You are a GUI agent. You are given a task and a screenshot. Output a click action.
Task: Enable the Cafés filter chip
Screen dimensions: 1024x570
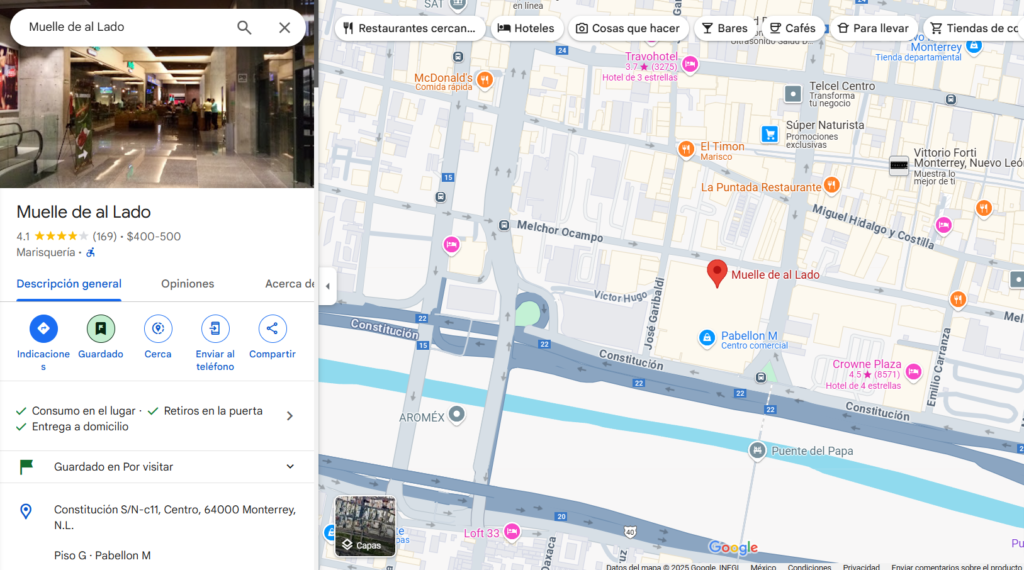click(x=791, y=28)
